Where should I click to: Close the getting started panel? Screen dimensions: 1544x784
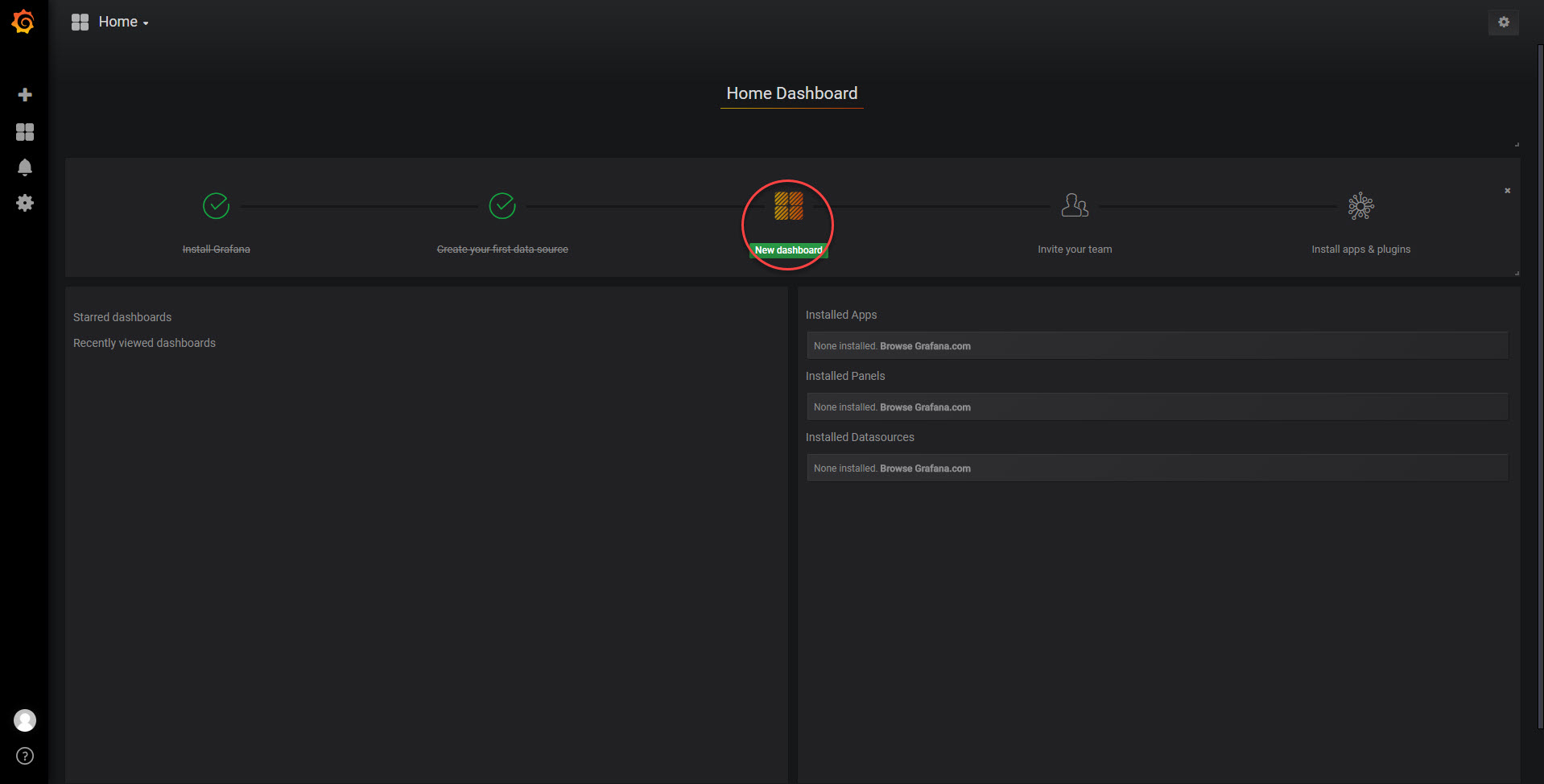(1508, 191)
